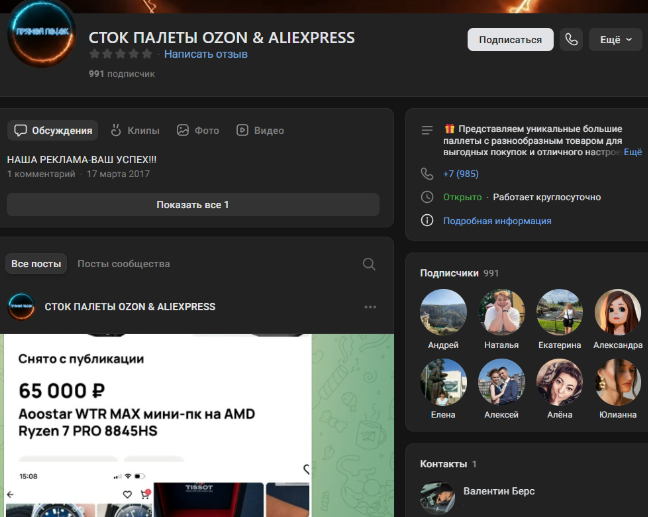The width and height of the screenshot is (648, 517).
Task: Click the star rating row
Action: coord(121,54)
